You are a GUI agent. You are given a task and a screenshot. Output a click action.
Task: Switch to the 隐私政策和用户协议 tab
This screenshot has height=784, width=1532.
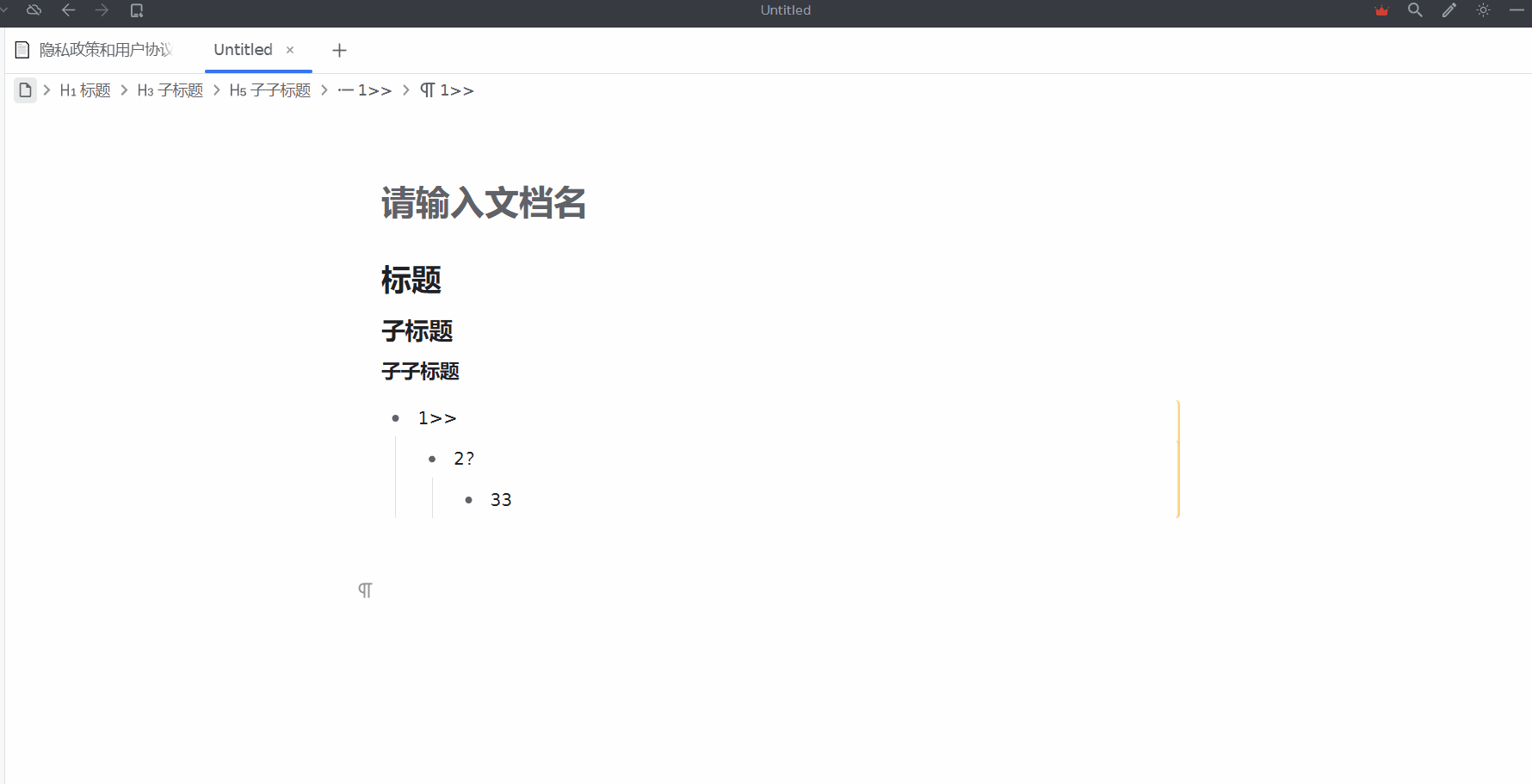(x=95, y=50)
